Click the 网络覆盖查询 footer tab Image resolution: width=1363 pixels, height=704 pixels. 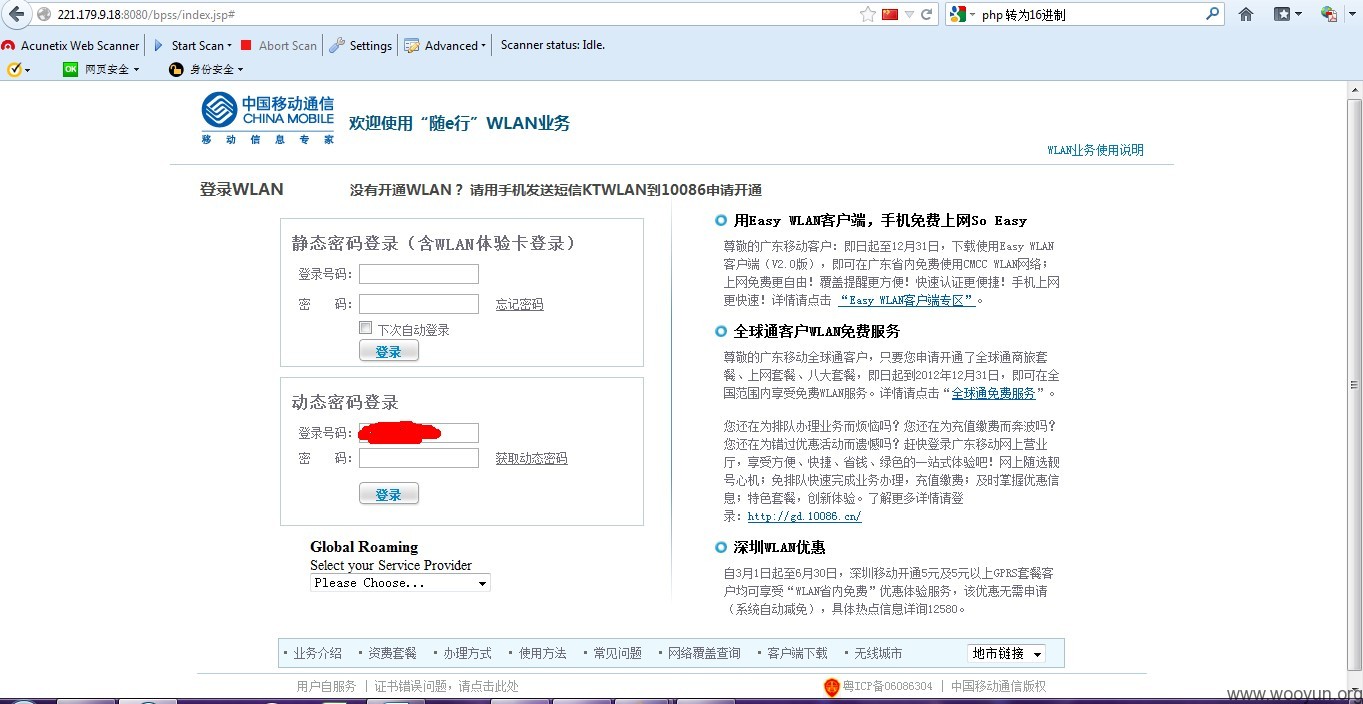(705, 653)
